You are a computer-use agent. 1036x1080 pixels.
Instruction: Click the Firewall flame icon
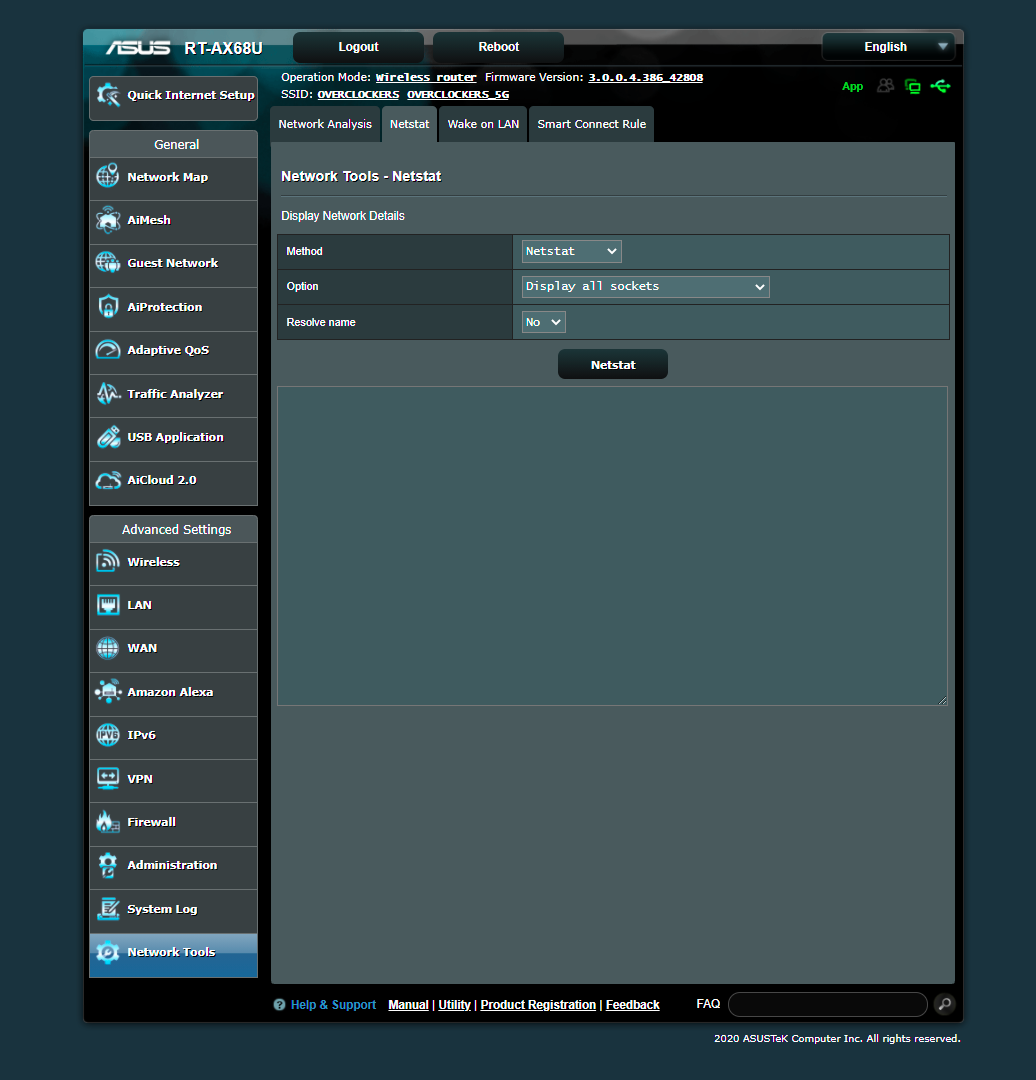pyautogui.click(x=108, y=822)
